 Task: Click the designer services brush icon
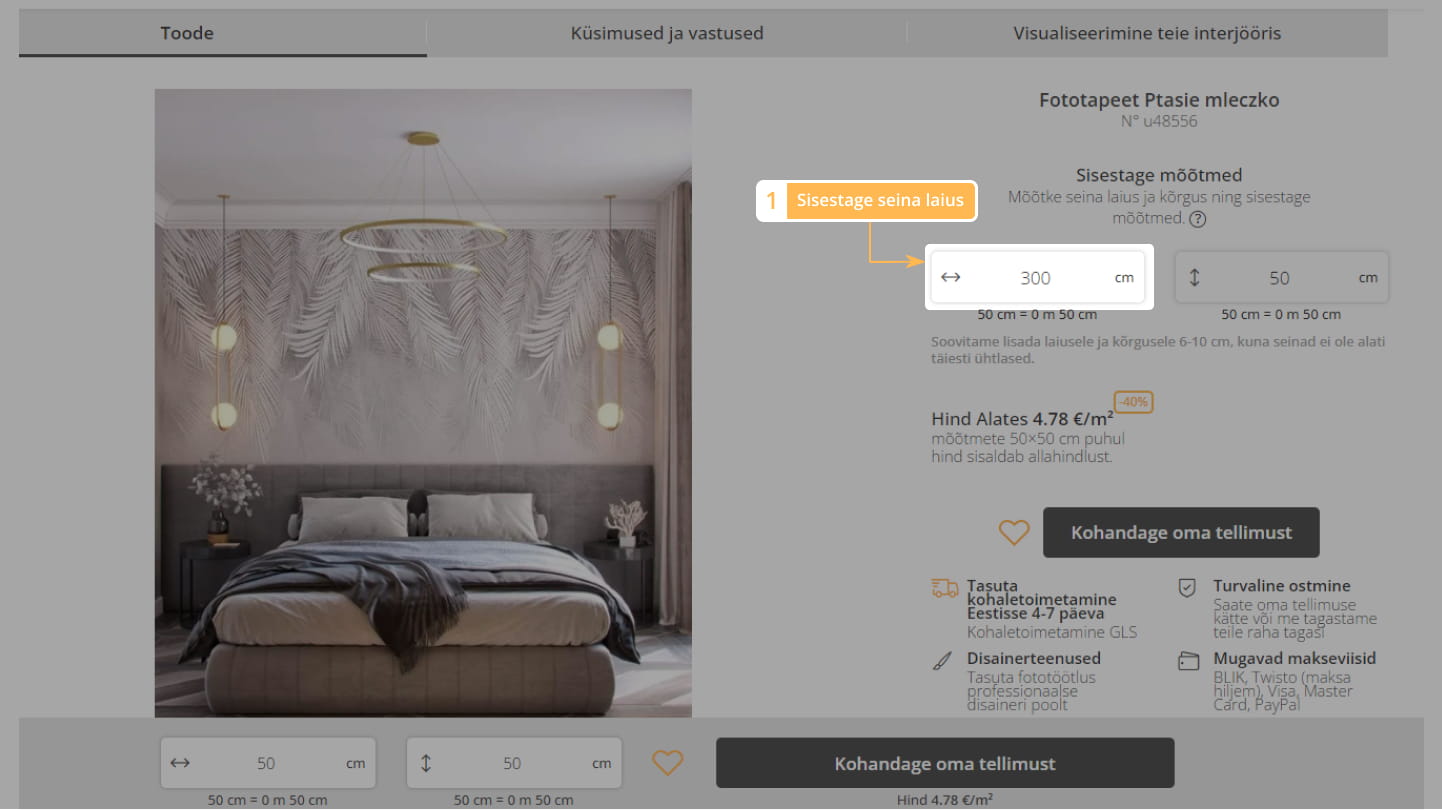coord(942,662)
